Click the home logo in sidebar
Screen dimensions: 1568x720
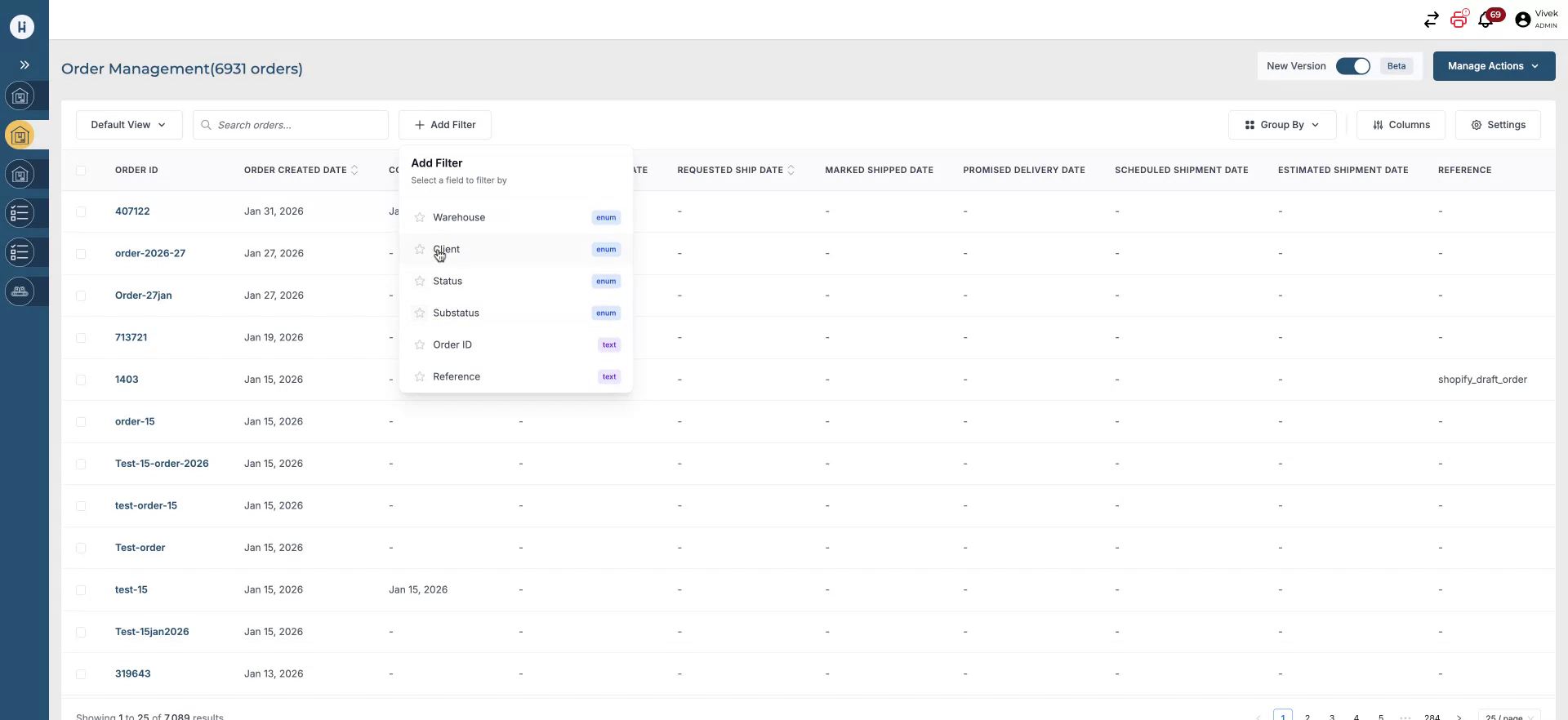(x=22, y=27)
